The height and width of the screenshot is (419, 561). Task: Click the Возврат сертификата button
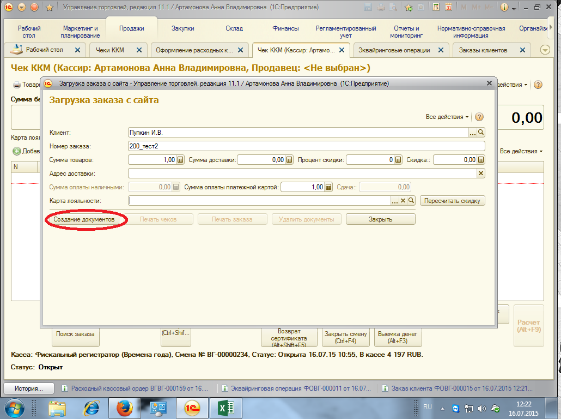point(289,337)
